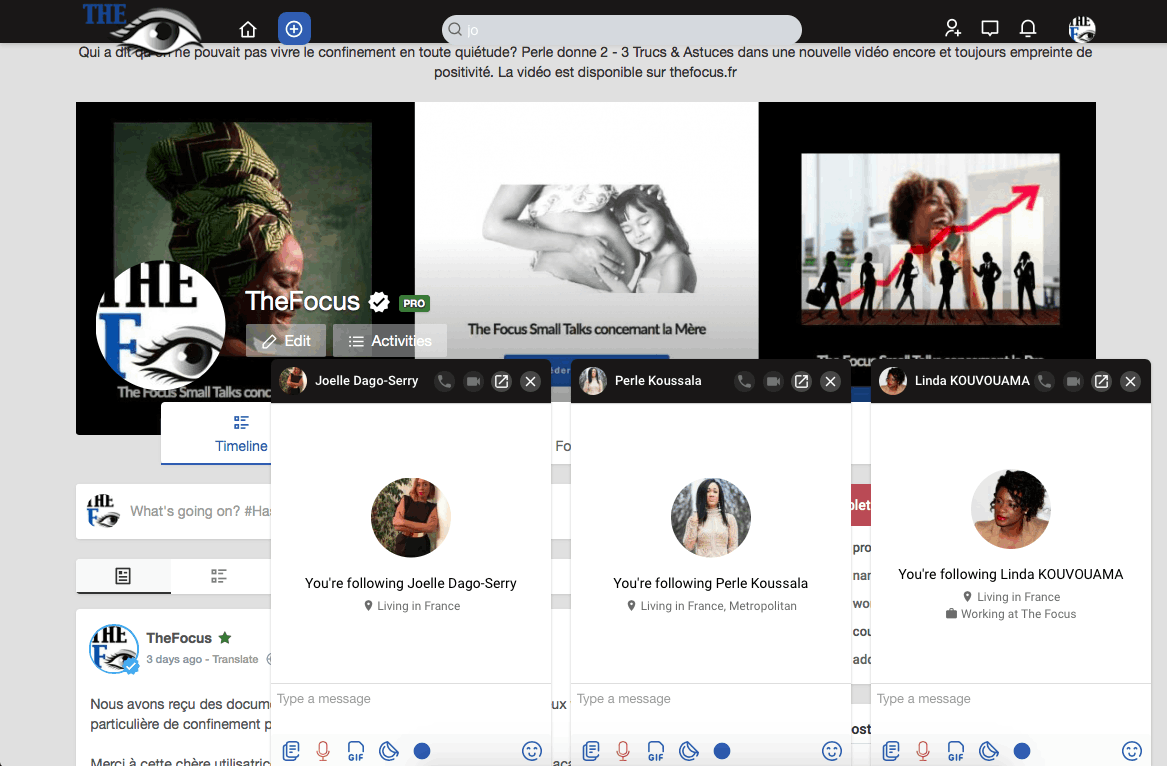
Task: Pop out Perle Koussala chat window
Action: coord(802,381)
